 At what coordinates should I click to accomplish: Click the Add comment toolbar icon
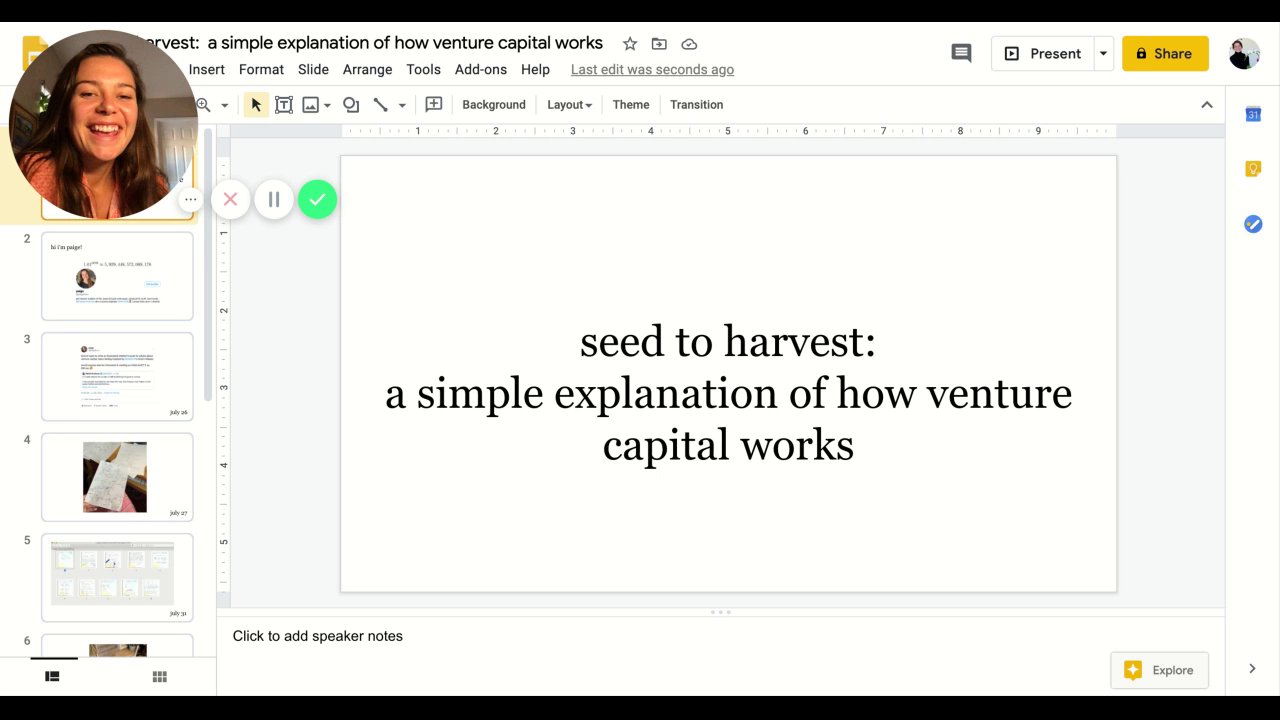point(434,104)
